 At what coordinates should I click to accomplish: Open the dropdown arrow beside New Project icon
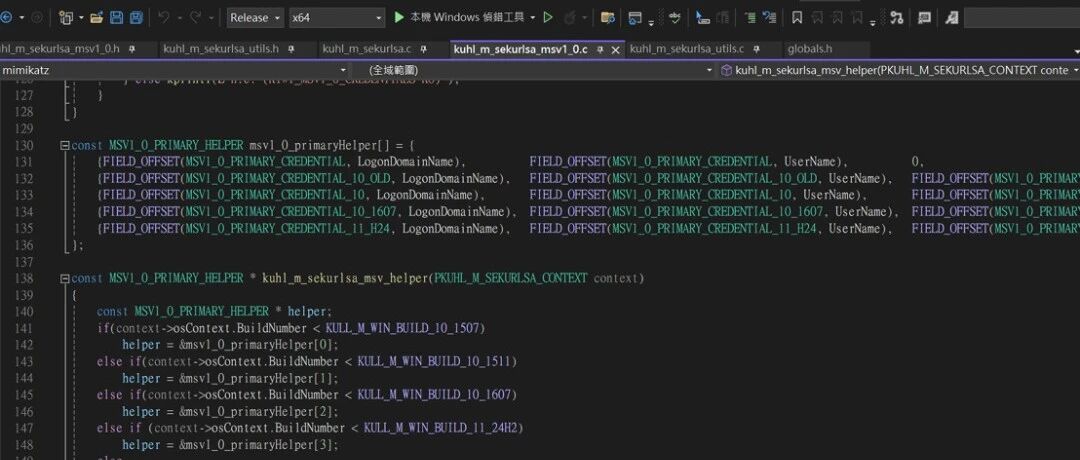tap(81, 19)
